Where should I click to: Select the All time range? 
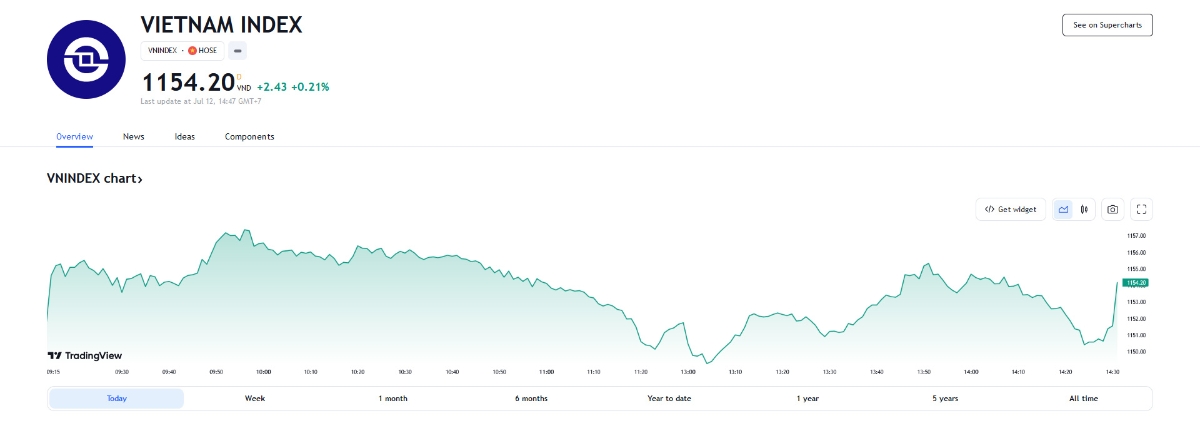point(1083,399)
